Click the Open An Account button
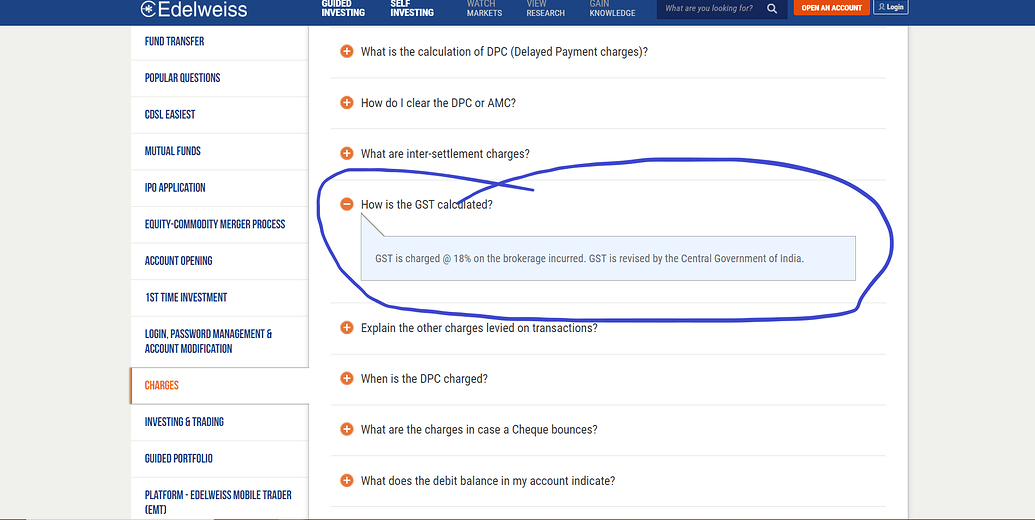This screenshot has height=520, width=1035. tap(831, 8)
